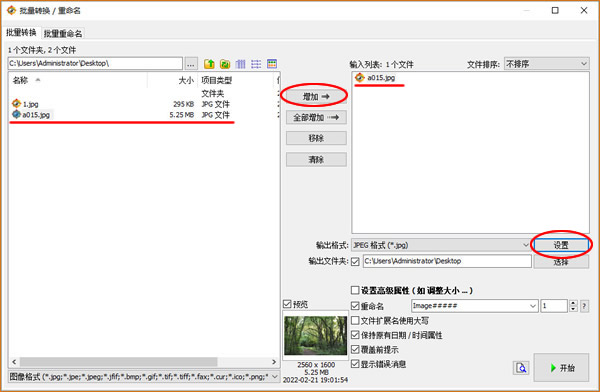Click the Clear button
Screen dimensions: 600x392
pos(316,159)
